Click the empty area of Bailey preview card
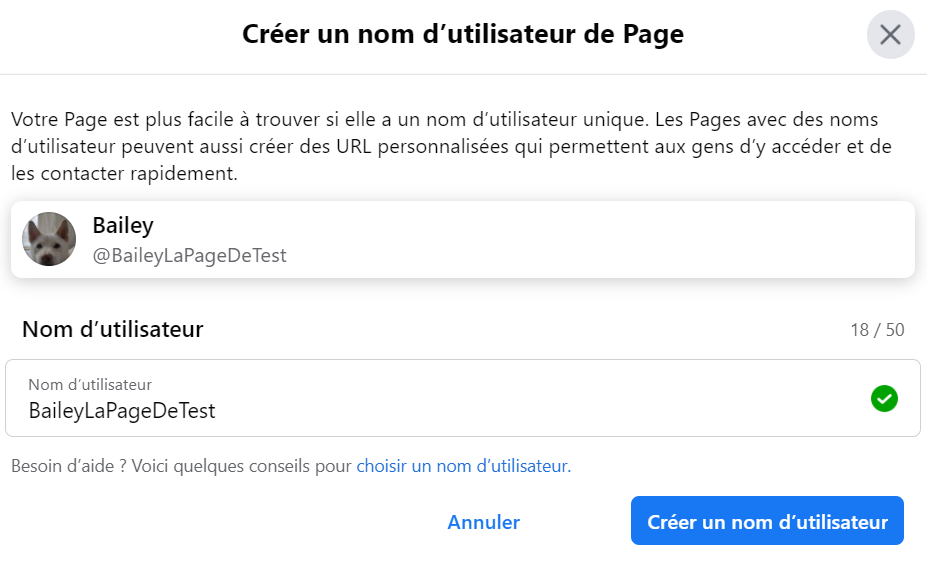927x572 pixels. click(600, 240)
